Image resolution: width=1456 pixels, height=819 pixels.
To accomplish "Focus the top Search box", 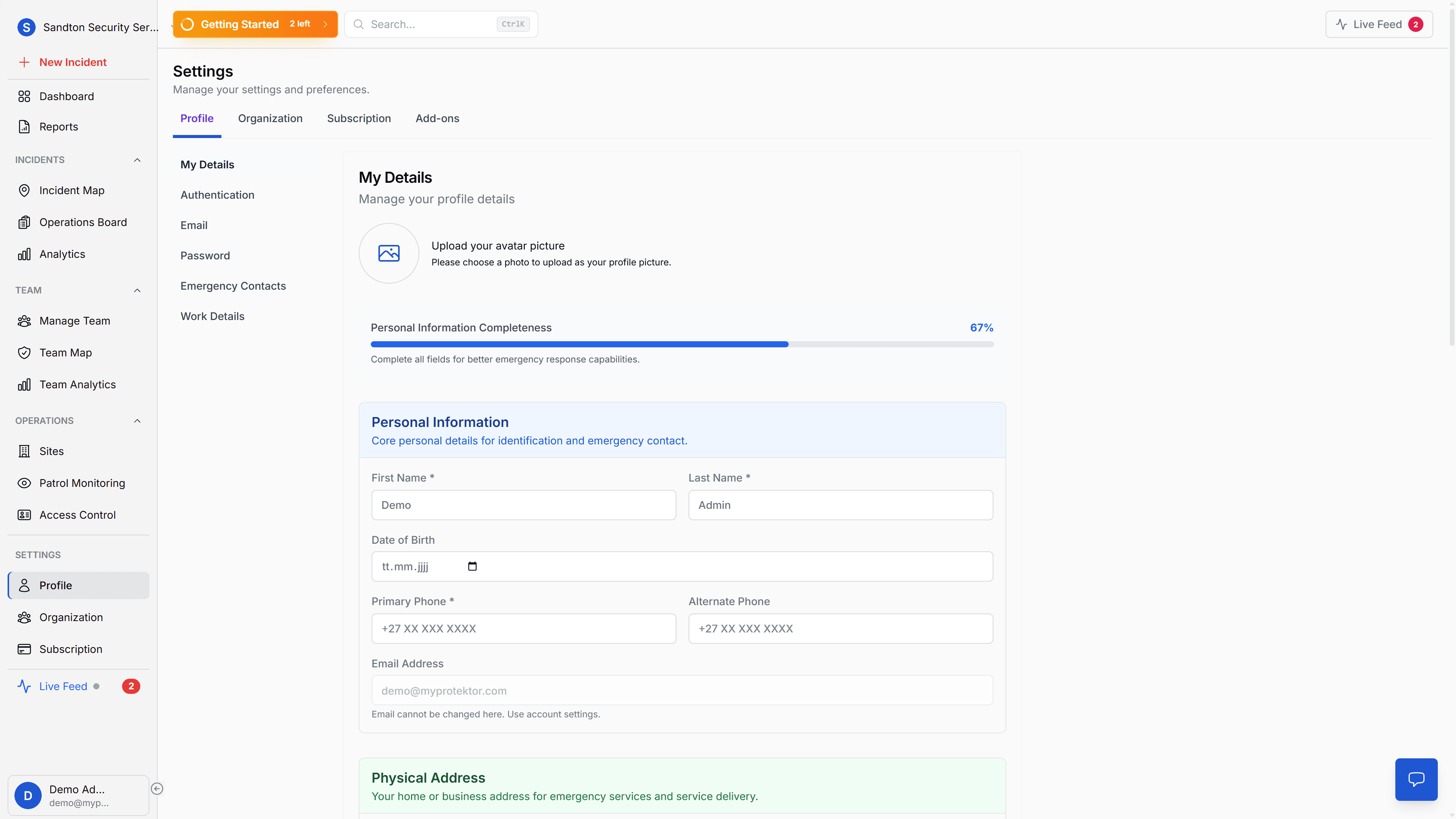I will (x=441, y=24).
